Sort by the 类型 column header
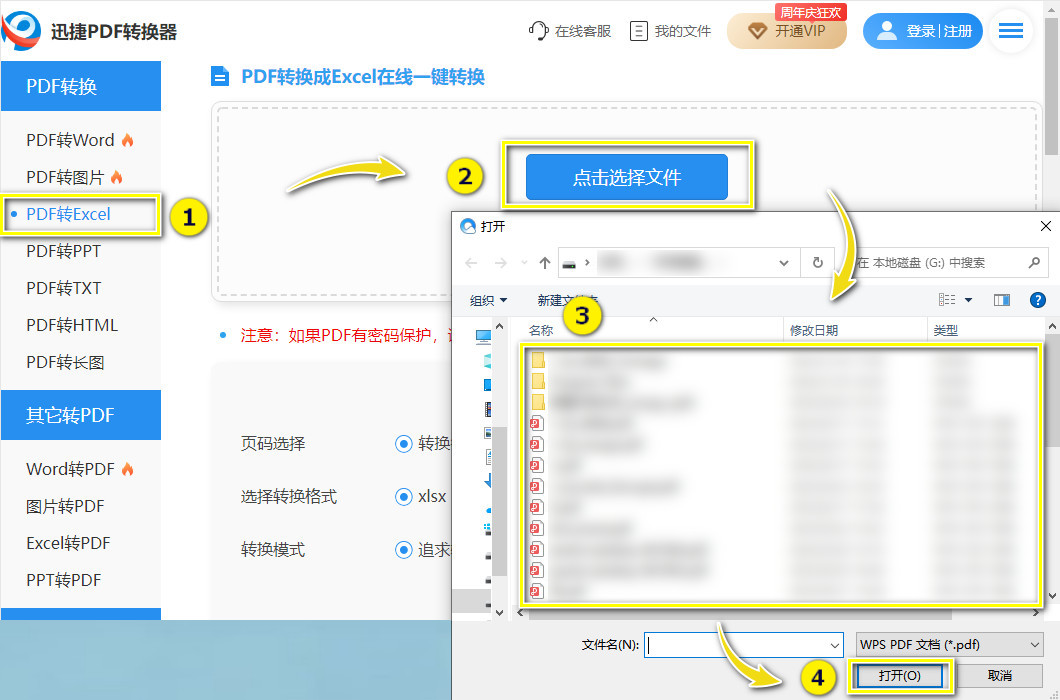The height and width of the screenshot is (700, 1060). 984,331
